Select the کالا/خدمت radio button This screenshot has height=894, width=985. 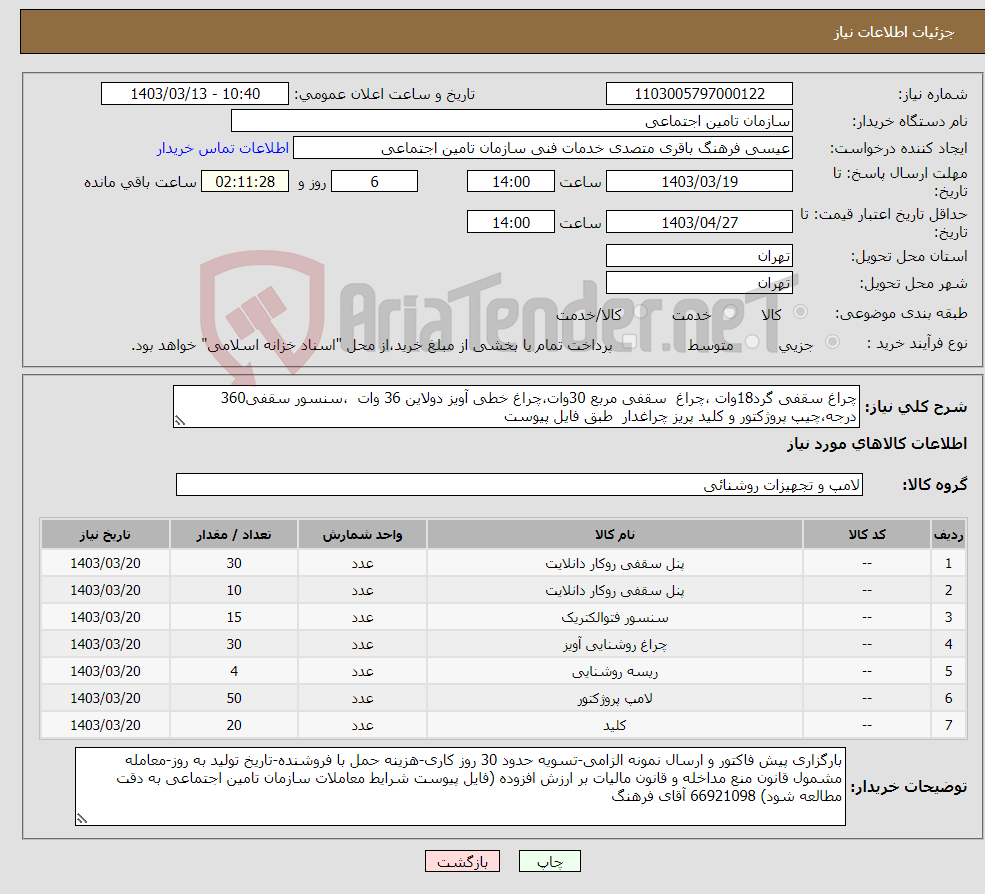(x=640, y=312)
